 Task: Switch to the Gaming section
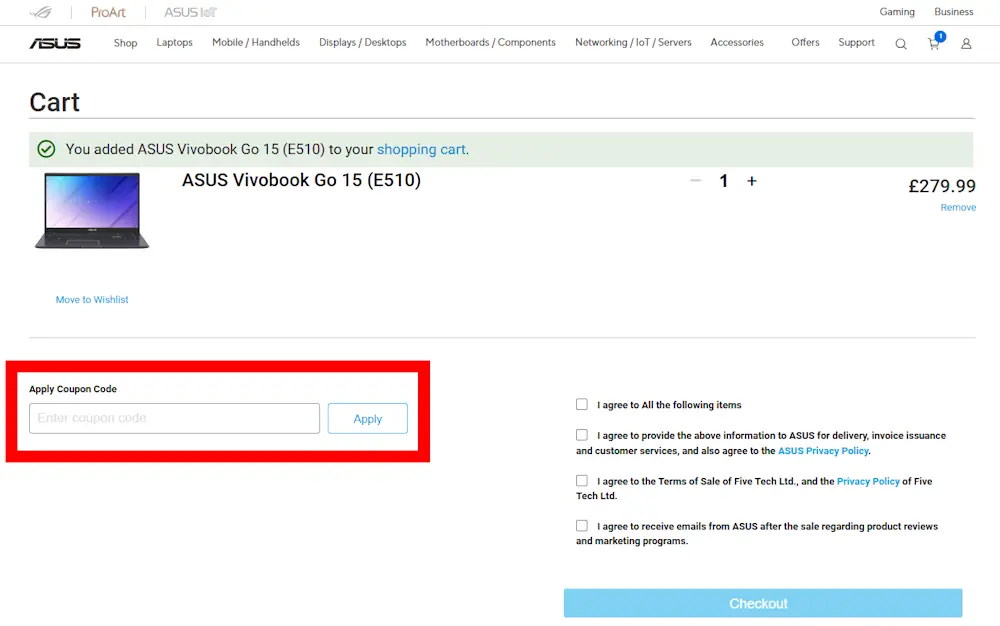click(897, 12)
